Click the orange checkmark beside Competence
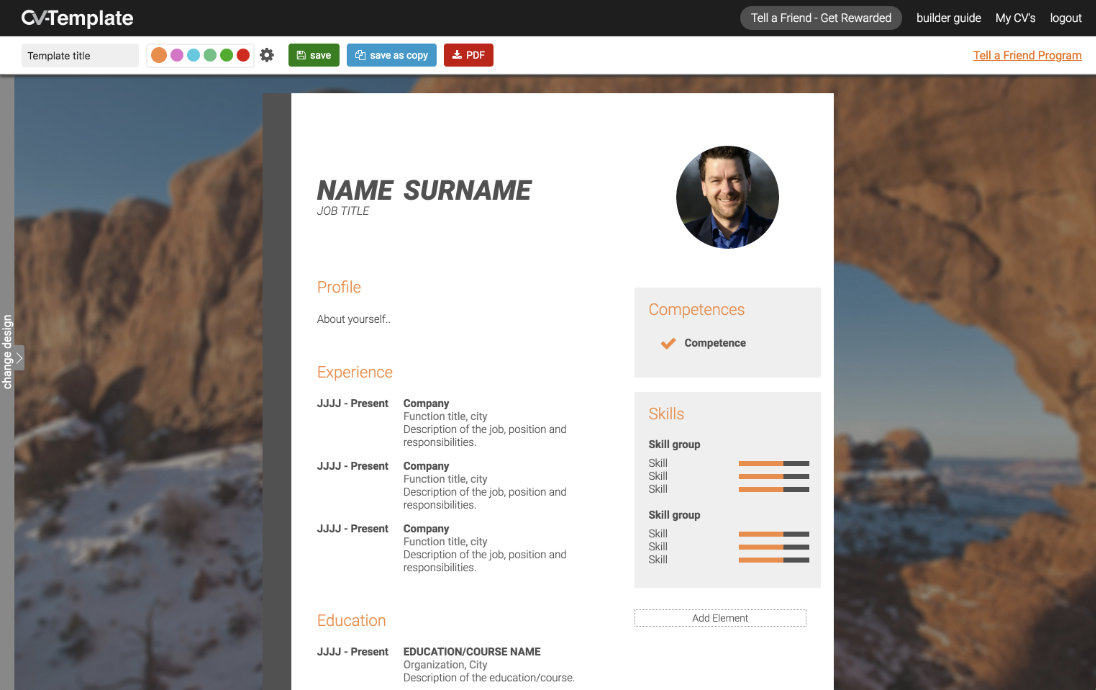 (x=668, y=343)
